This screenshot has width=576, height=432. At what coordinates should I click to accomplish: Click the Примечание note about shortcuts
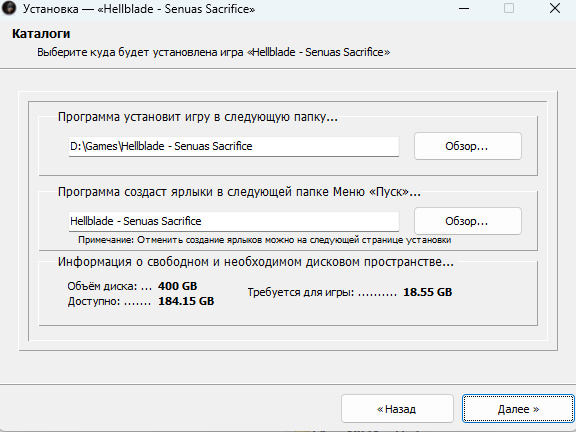[264, 240]
